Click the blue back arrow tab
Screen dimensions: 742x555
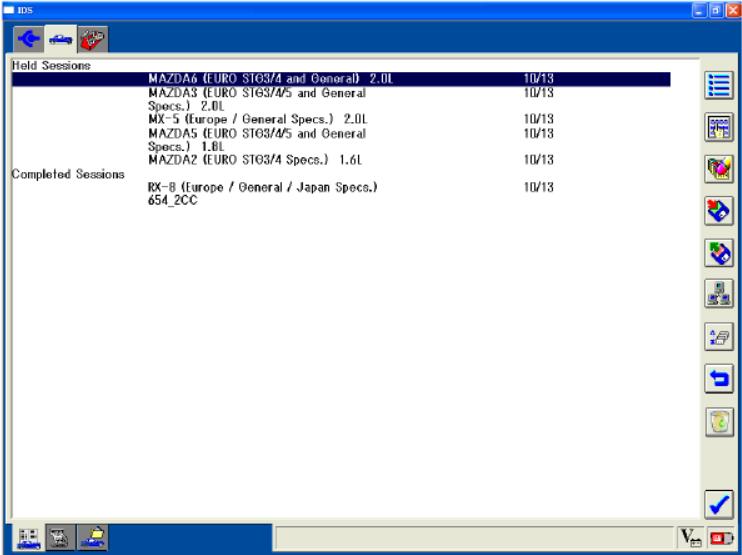point(29,39)
